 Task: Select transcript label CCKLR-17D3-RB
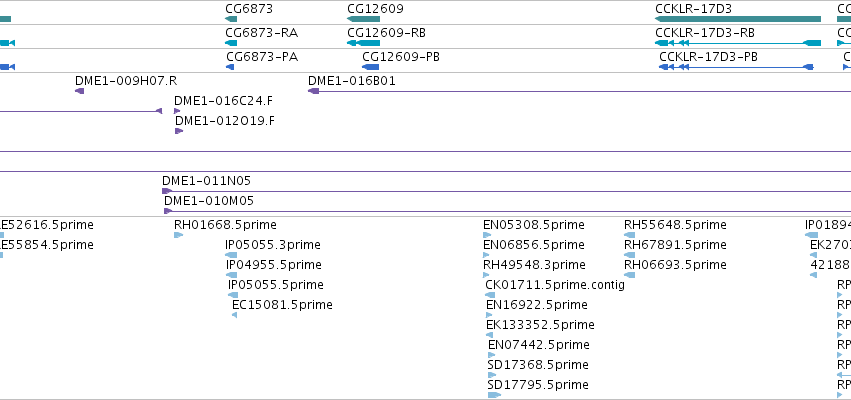point(705,33)
